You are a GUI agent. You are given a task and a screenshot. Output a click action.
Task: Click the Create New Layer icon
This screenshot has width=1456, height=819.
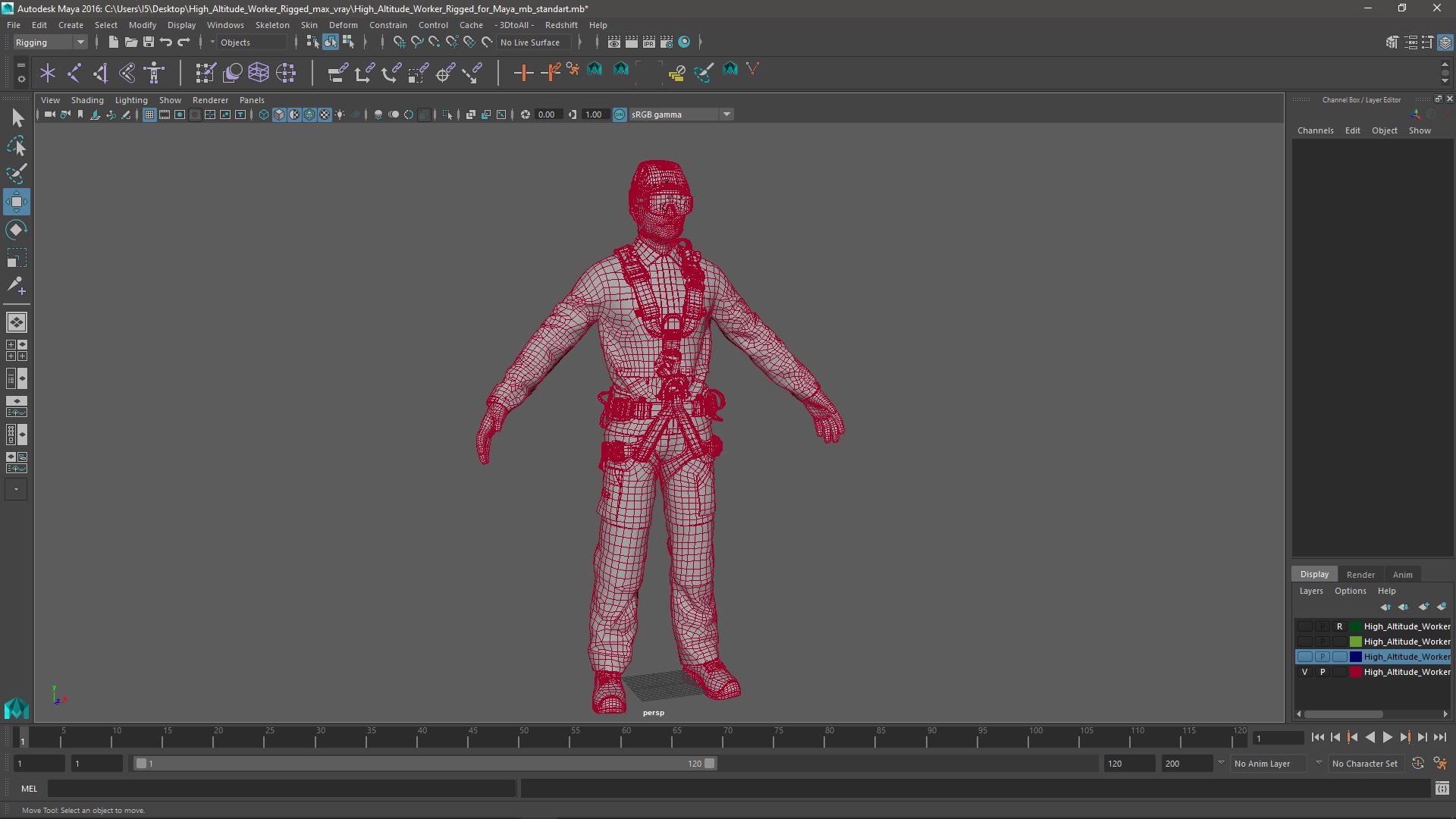(x=1423, y=607)
